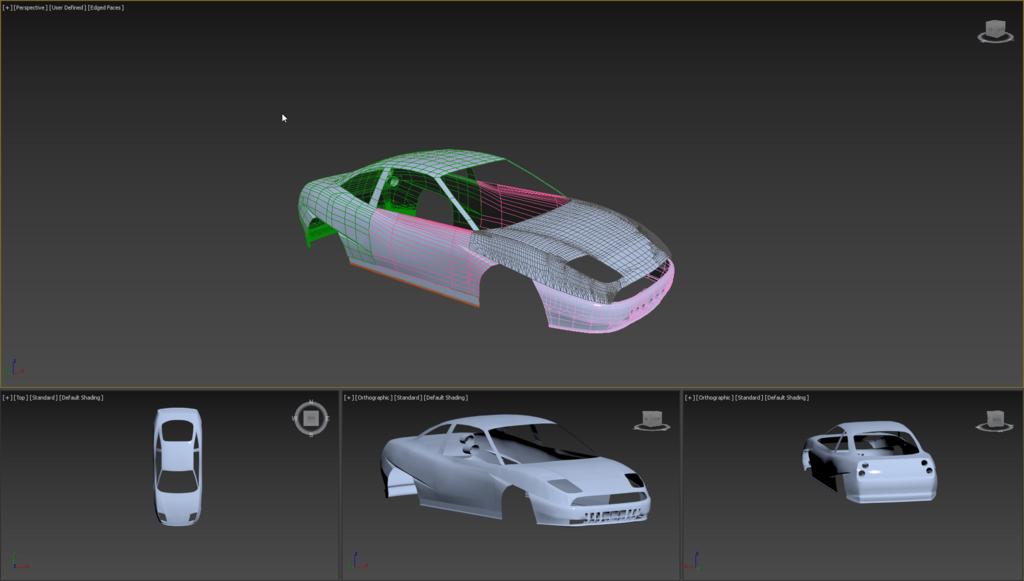Open the [+] menu of the right Orthographic viewport
1024x581 pixels.
690,398
